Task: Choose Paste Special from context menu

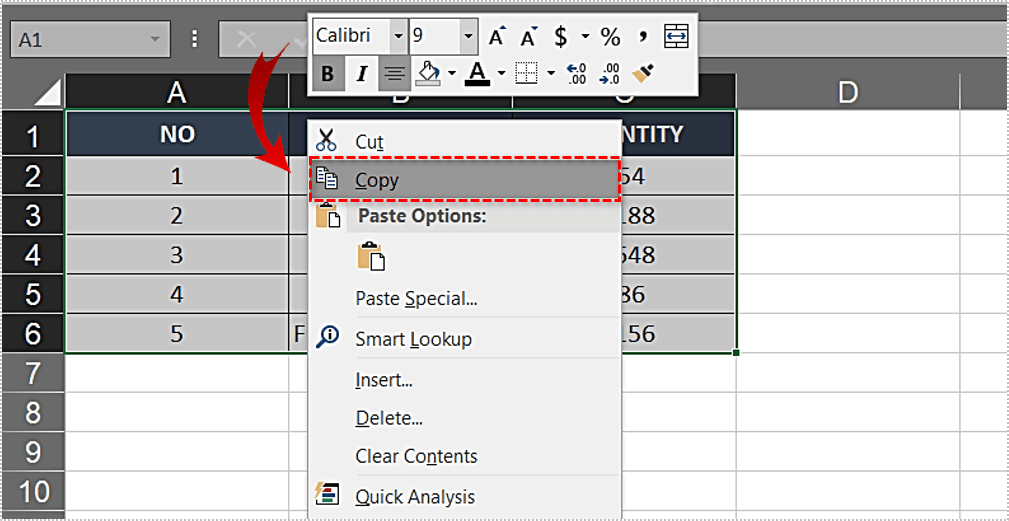Action: [416, 298]
